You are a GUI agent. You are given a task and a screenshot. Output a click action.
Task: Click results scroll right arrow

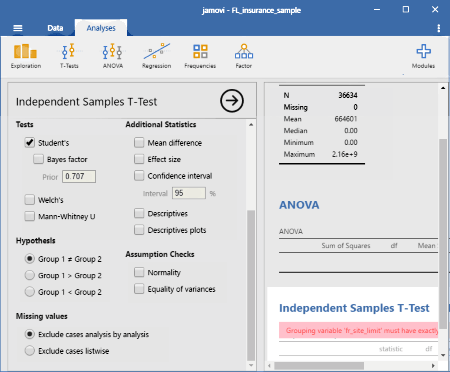433,366
